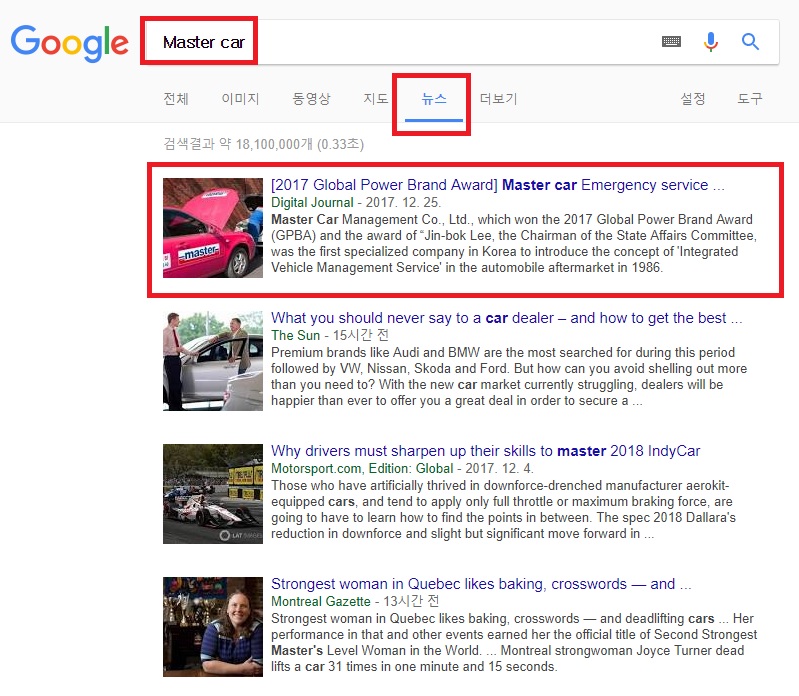The width and height of the screenshot is (799, 696).
Task: Switch to the 이미지 tab
Action: point(240,99)
